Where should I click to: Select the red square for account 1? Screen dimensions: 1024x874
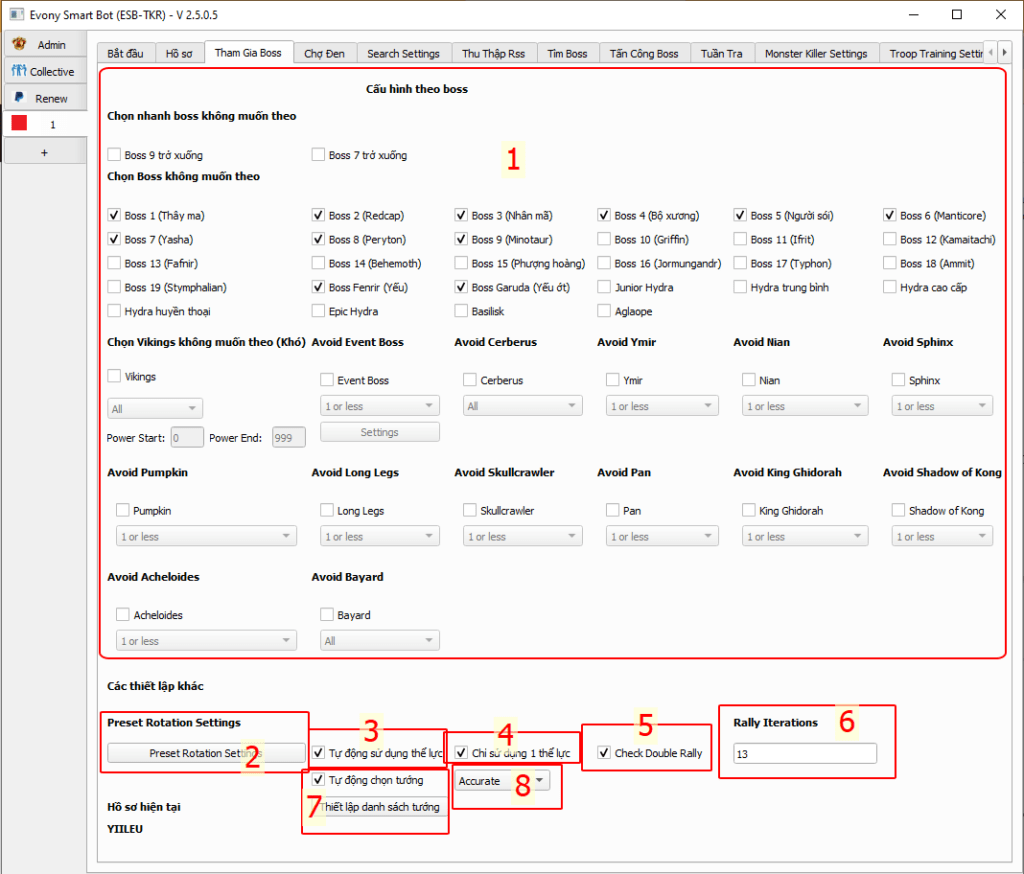point(19,124)
